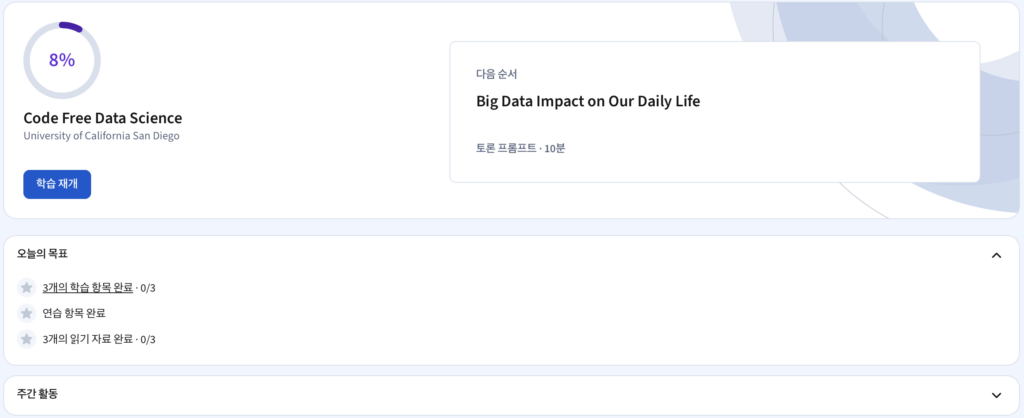Expand the 주간 활동 section chevron

(x=996, y=395)
